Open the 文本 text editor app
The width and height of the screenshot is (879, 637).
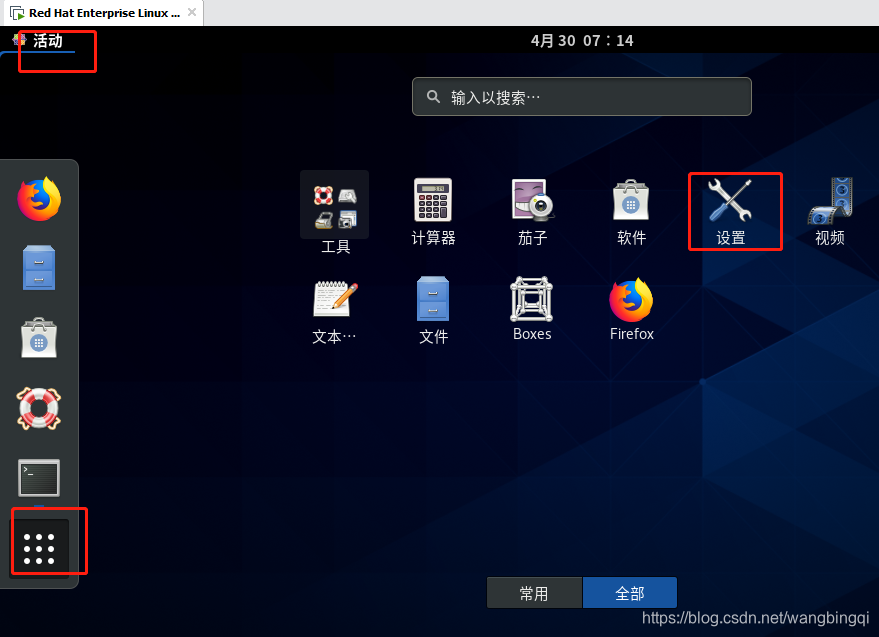click(x=335, y=312)
